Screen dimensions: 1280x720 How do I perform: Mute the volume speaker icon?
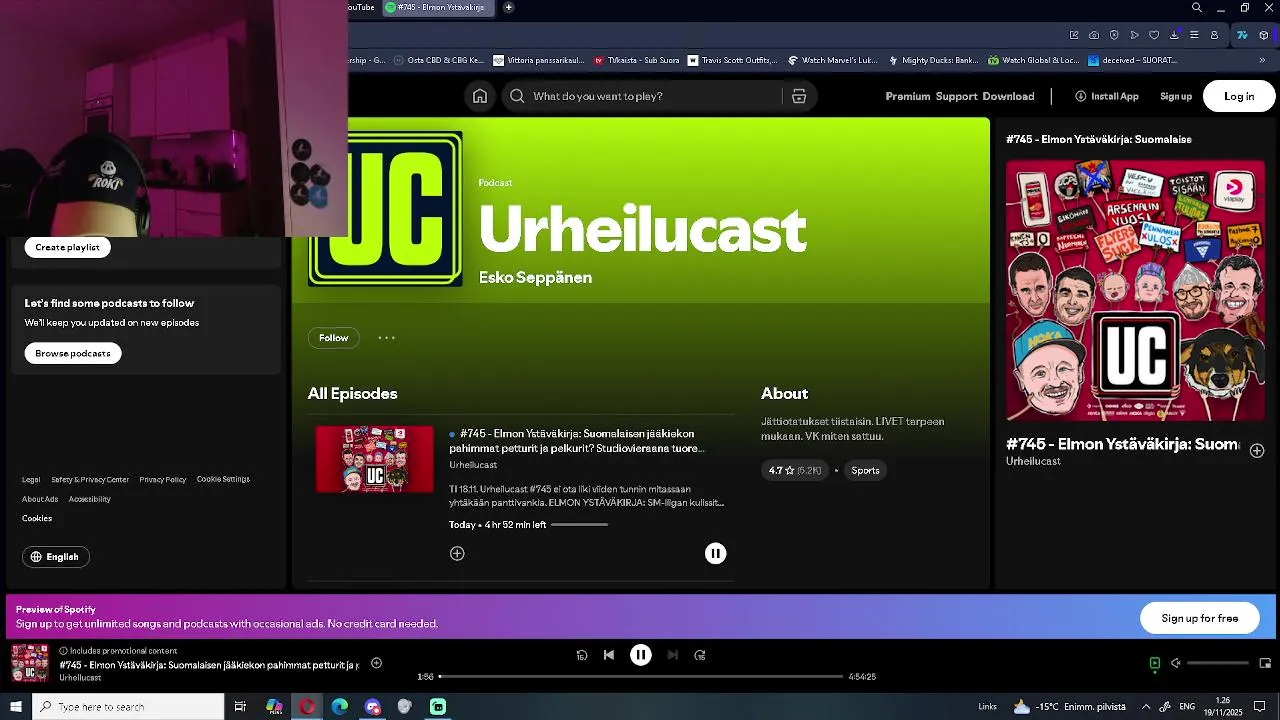(x=1176, y=663)
